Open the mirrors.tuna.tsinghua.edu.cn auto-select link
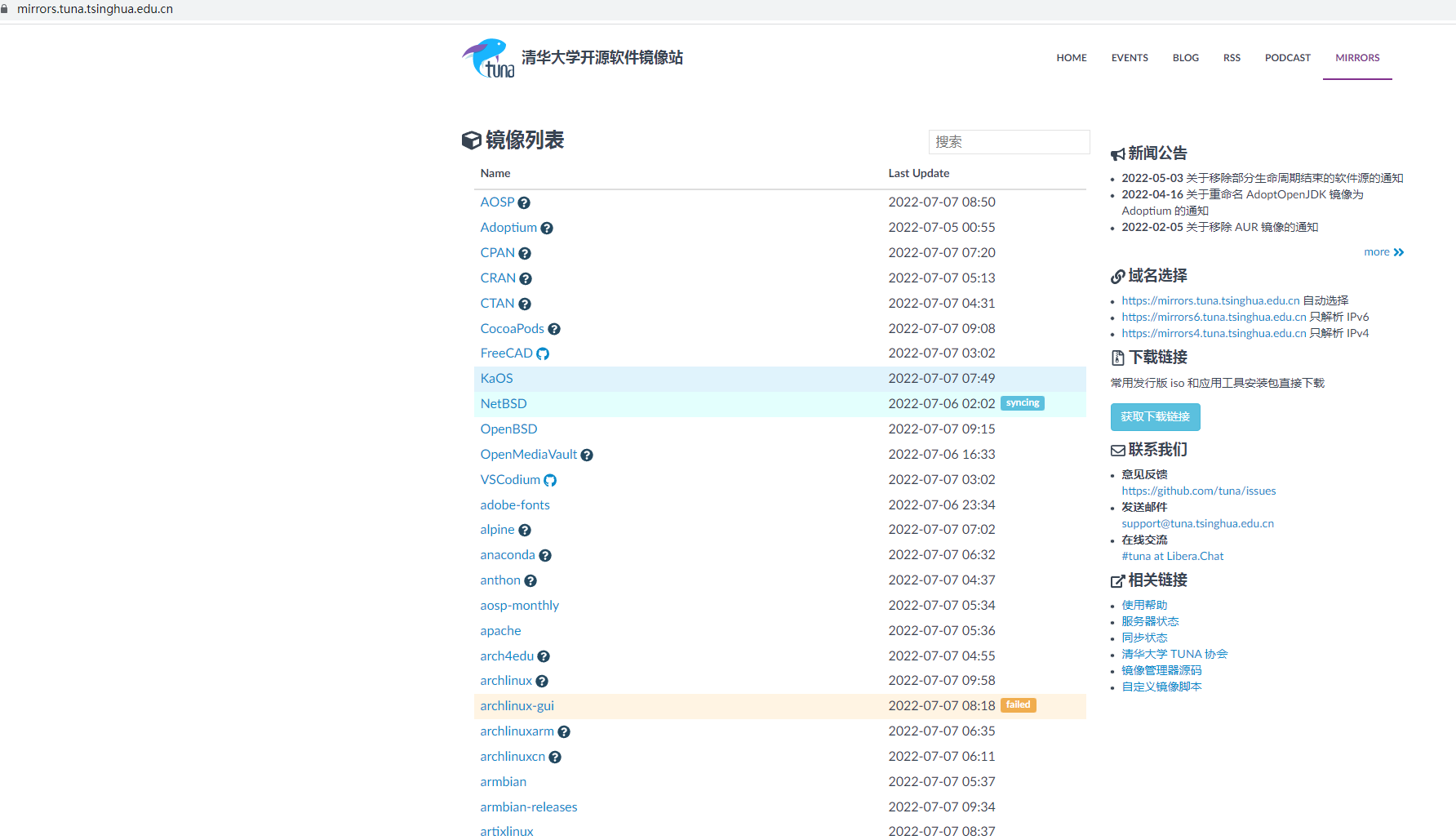Image resolution: width=1456 pixels, height=840 pixels. 1210,301
